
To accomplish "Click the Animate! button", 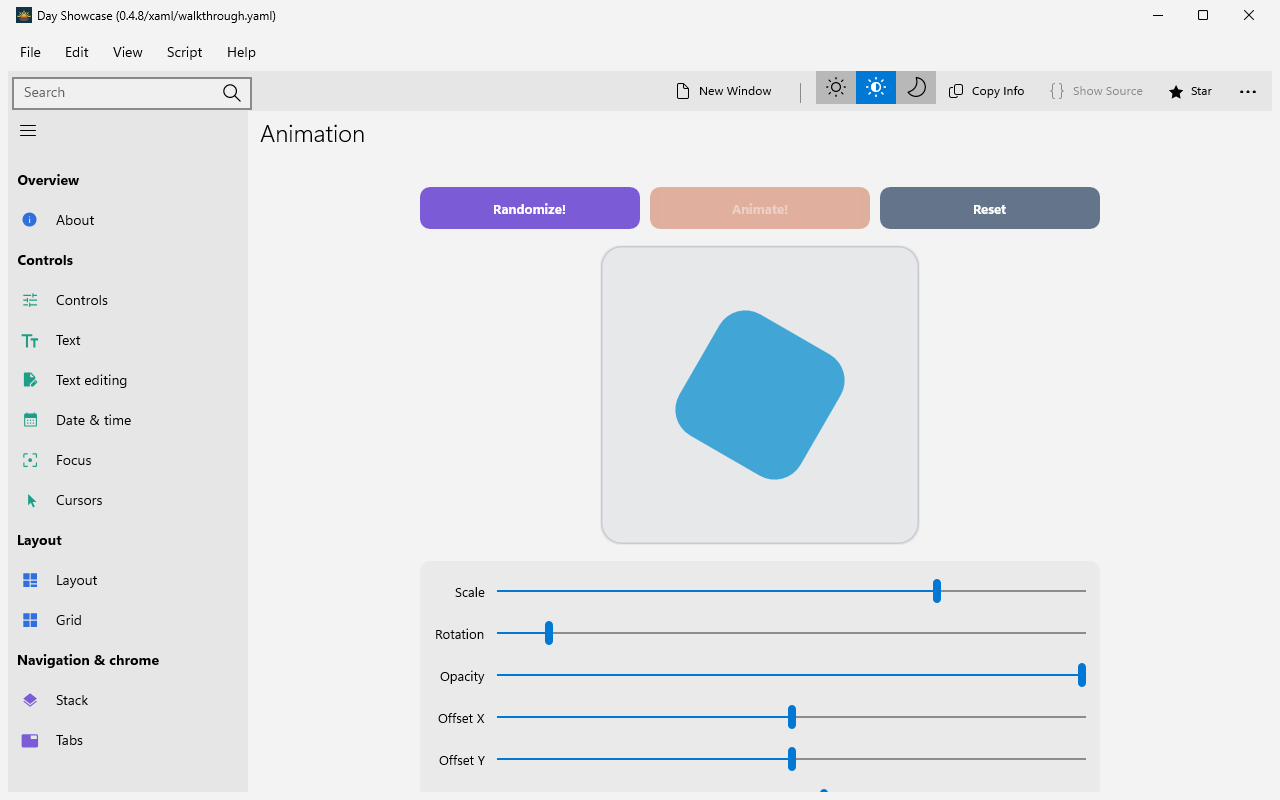I will click(760, 208).
